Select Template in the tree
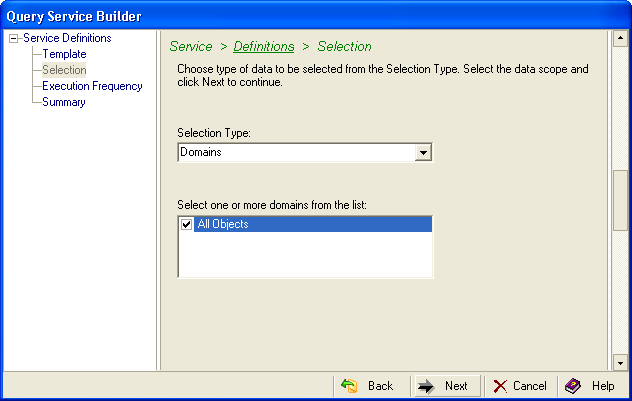Viewport: 632px width, 401px height. coord(64,54)
